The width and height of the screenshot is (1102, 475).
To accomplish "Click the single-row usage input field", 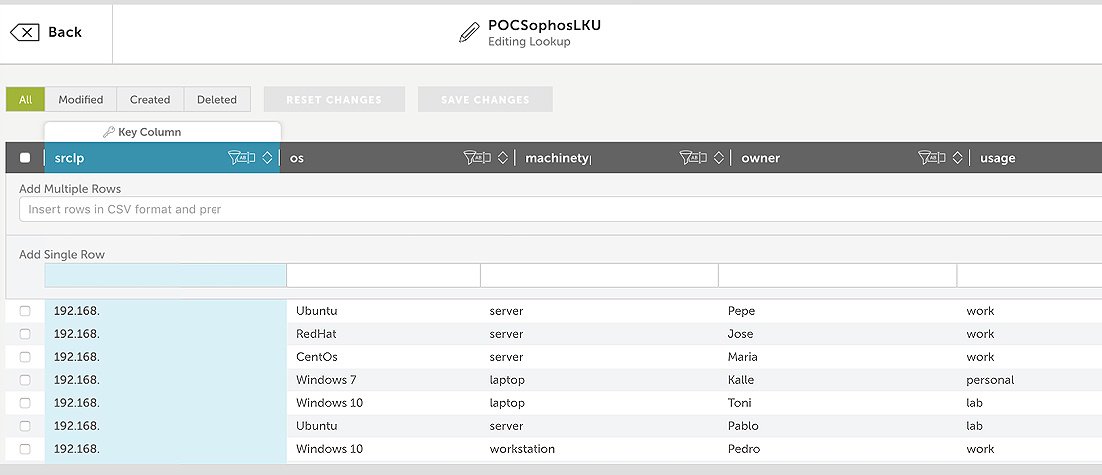I will (1030, 275).
